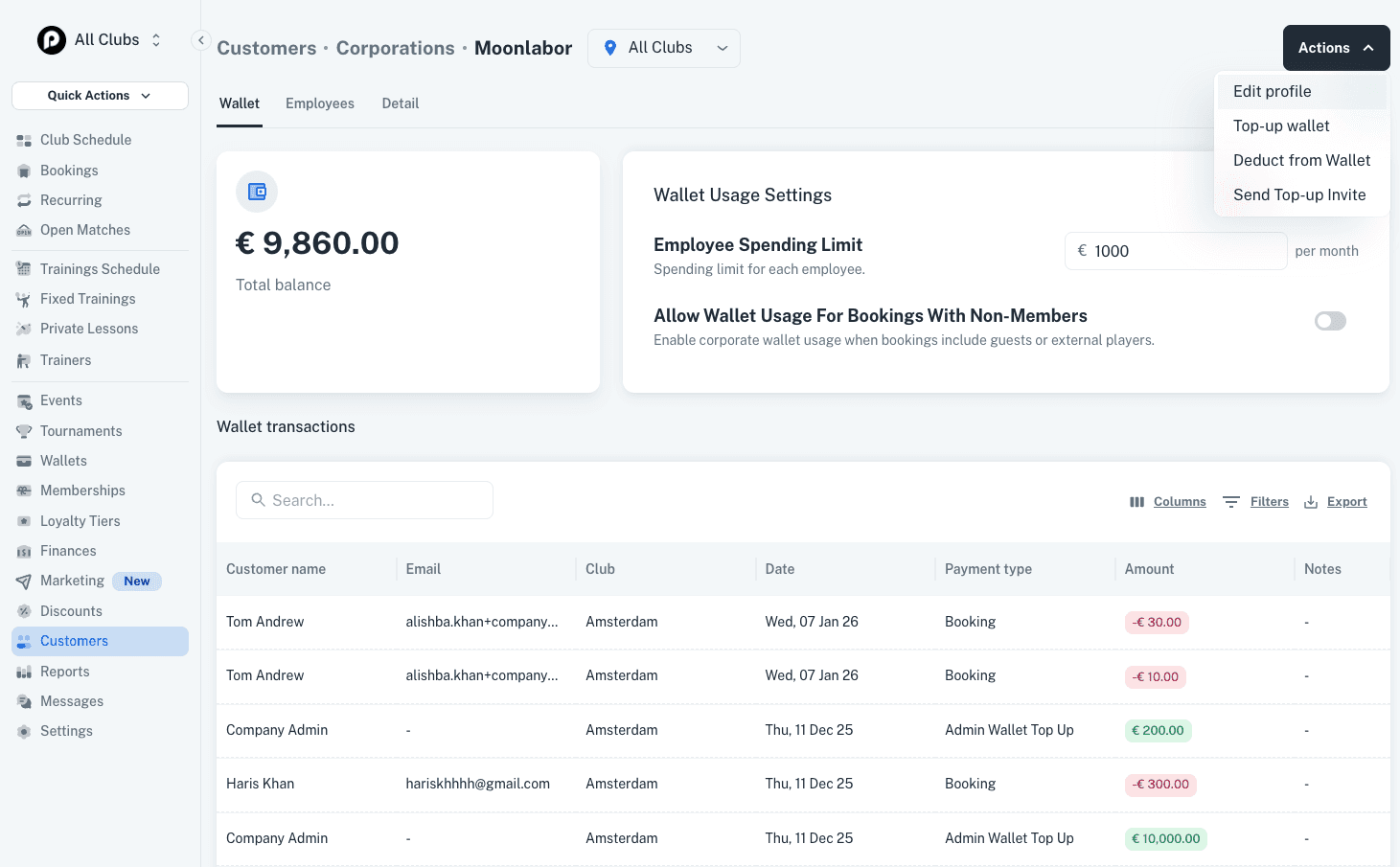Screen dimensions: 1400x867
Task: Select the Wallet tab
Action: (x=240, y=103)
